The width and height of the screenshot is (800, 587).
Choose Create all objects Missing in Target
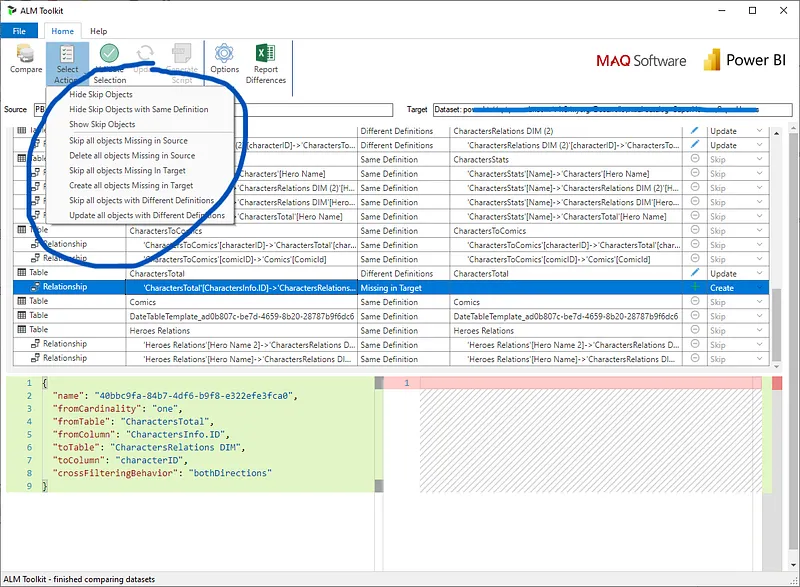tap(131, 185)
